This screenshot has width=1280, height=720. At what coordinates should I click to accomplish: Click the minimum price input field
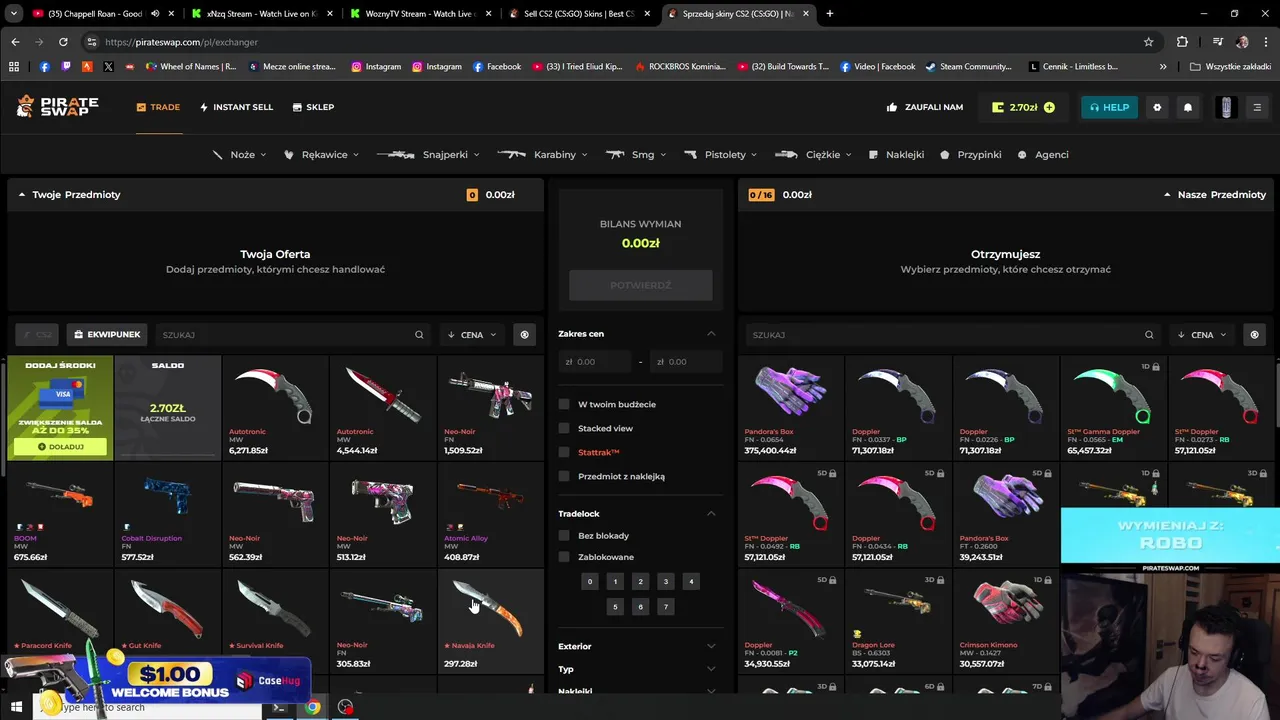click(x=595, y=362)
